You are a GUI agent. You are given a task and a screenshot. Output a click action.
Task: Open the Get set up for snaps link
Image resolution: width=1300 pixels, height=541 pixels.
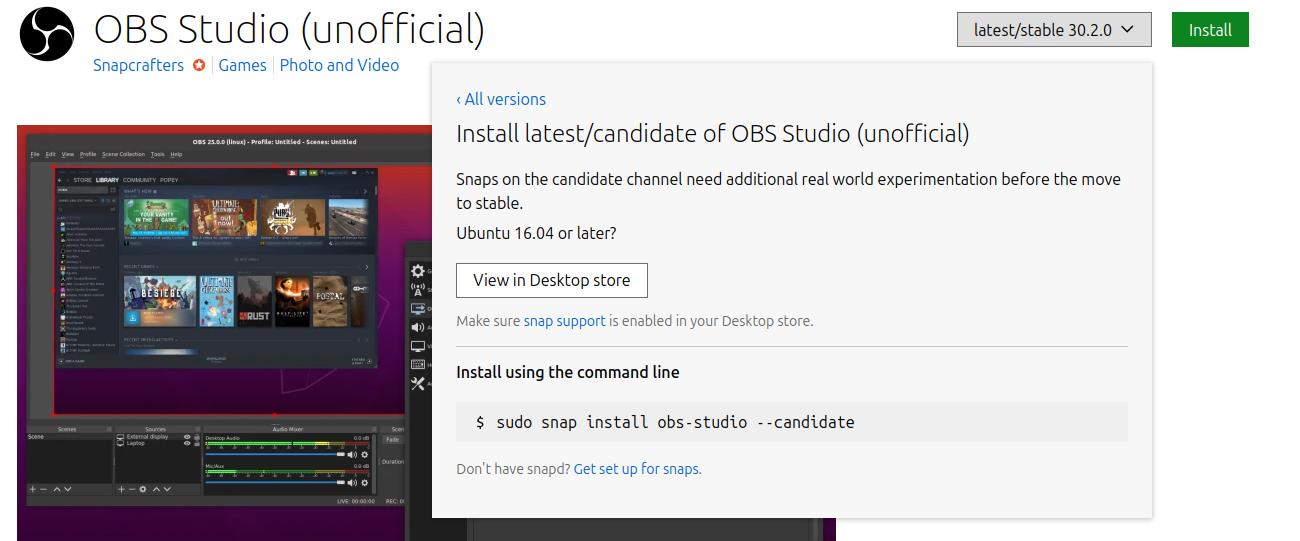pos(637,469)
